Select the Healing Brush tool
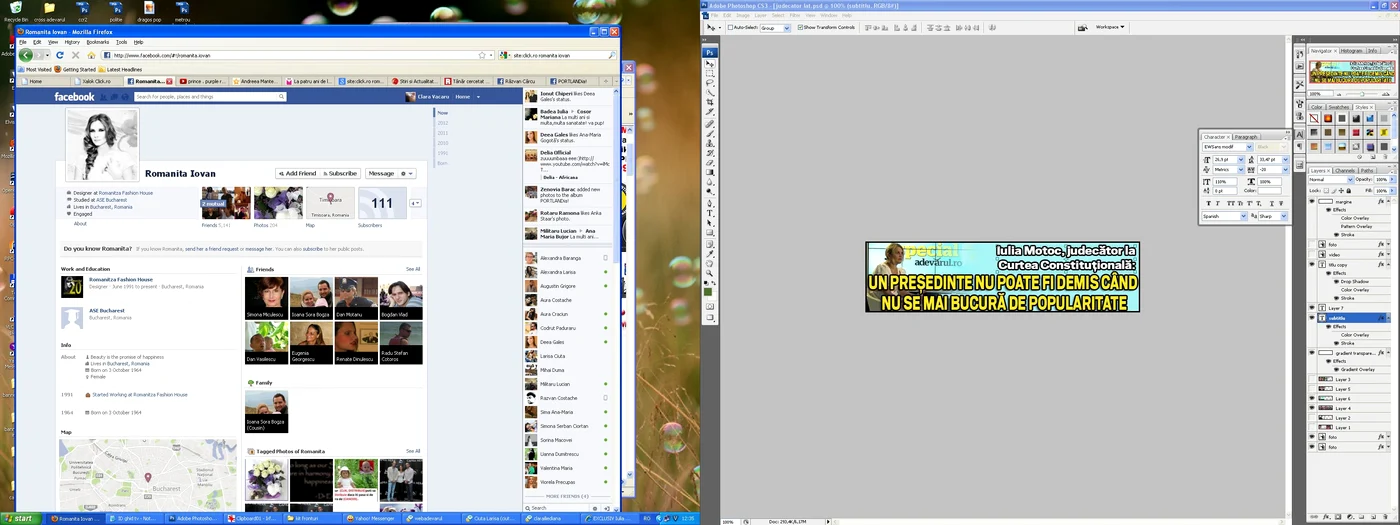This screenshot has width=1400, height=525. point(710,124)
